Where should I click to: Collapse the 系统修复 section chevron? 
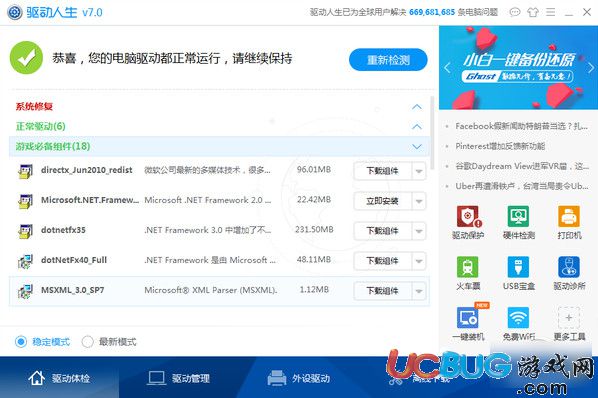[x=417, y=107]
